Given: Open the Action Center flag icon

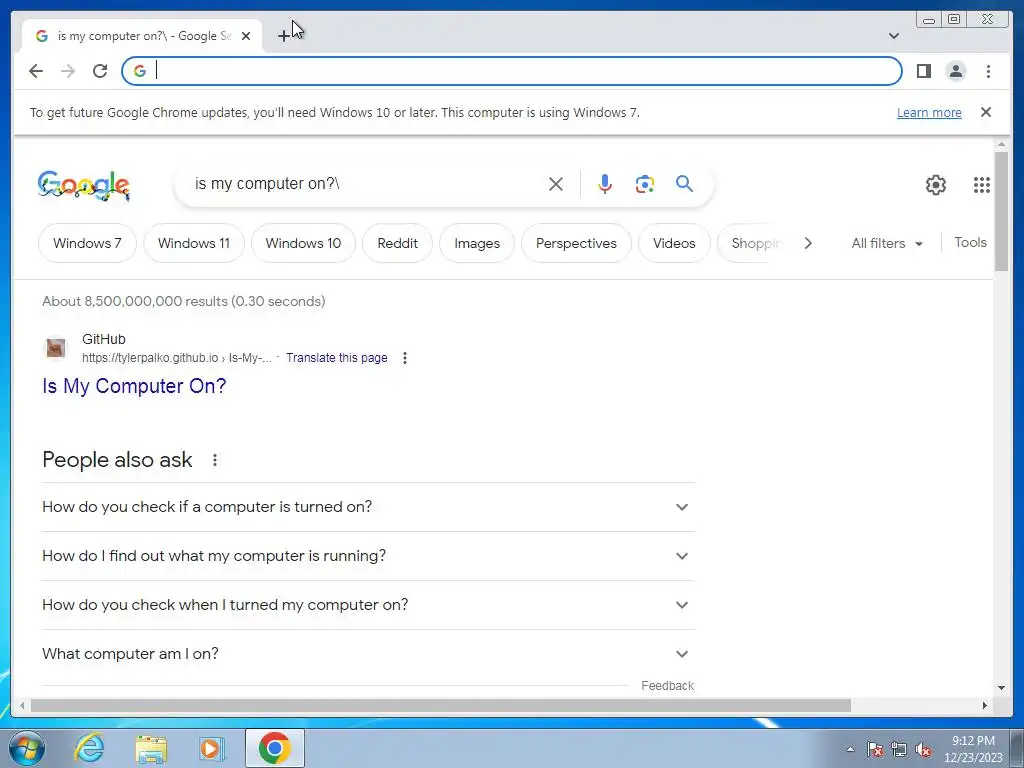Looking at the screenshot, I should (x=875, y=749).
